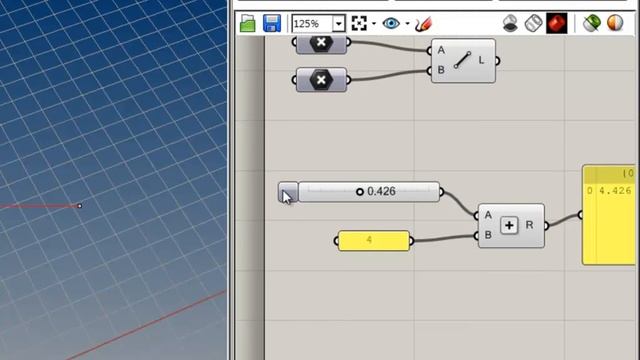The height and width of the screenshot is (360, 640).
Task: Click the slider grip at 0.426
Action: [x=360, y=191]
